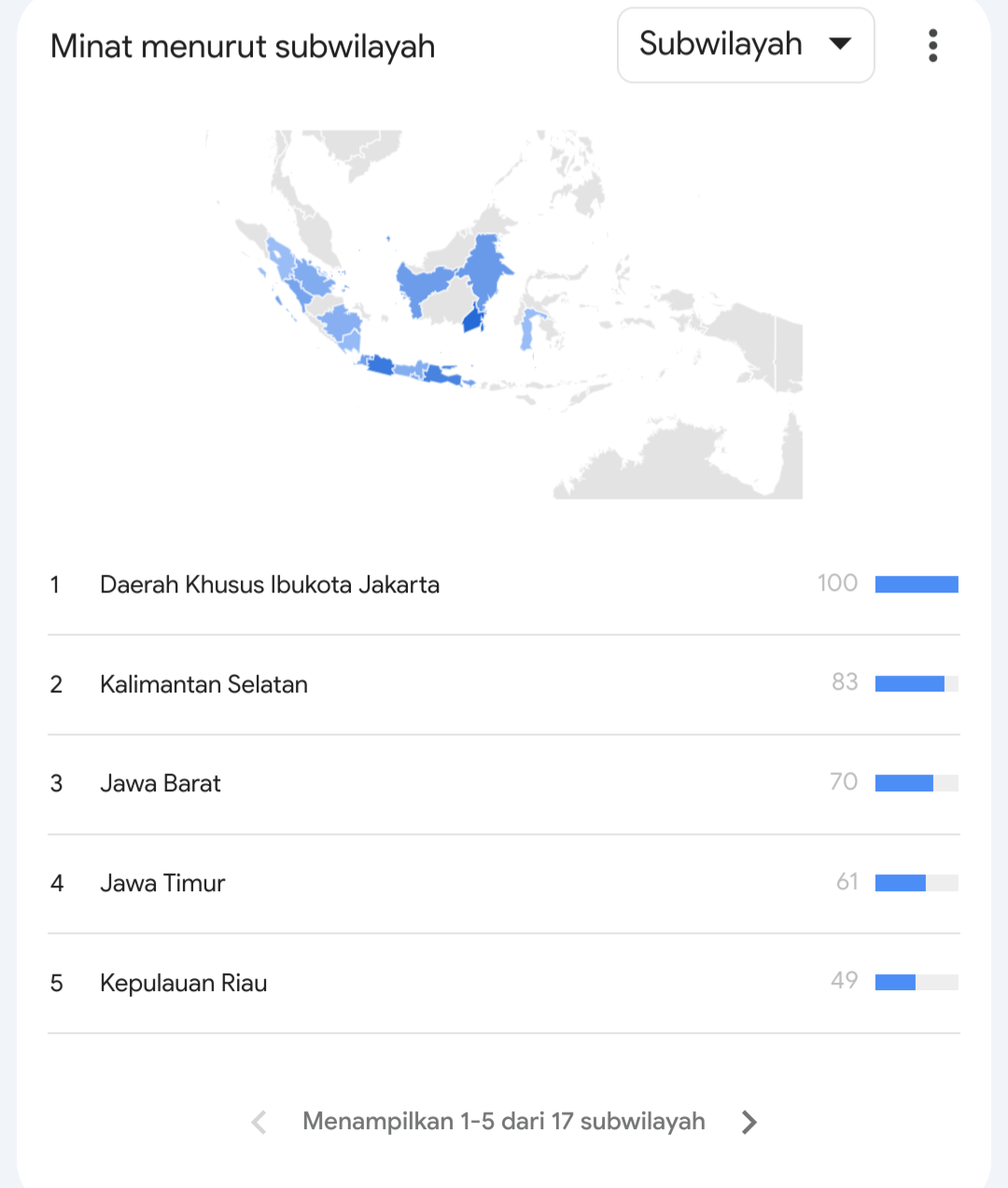The width and height of the screenshot is (1008, 1188).
Task: Select Jawa Timur subregion
Action: click(504, 884)
